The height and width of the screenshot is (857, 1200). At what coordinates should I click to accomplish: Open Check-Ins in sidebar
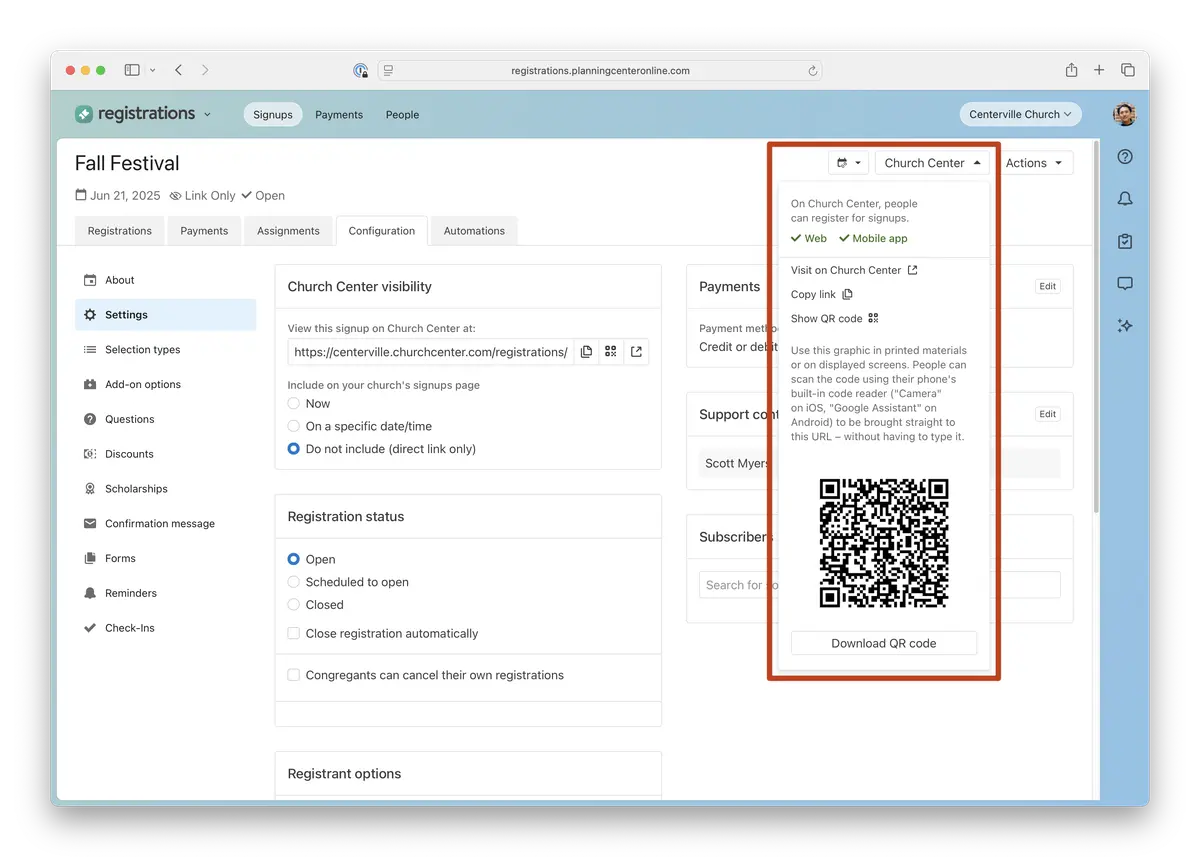click(x=166, y=628)
